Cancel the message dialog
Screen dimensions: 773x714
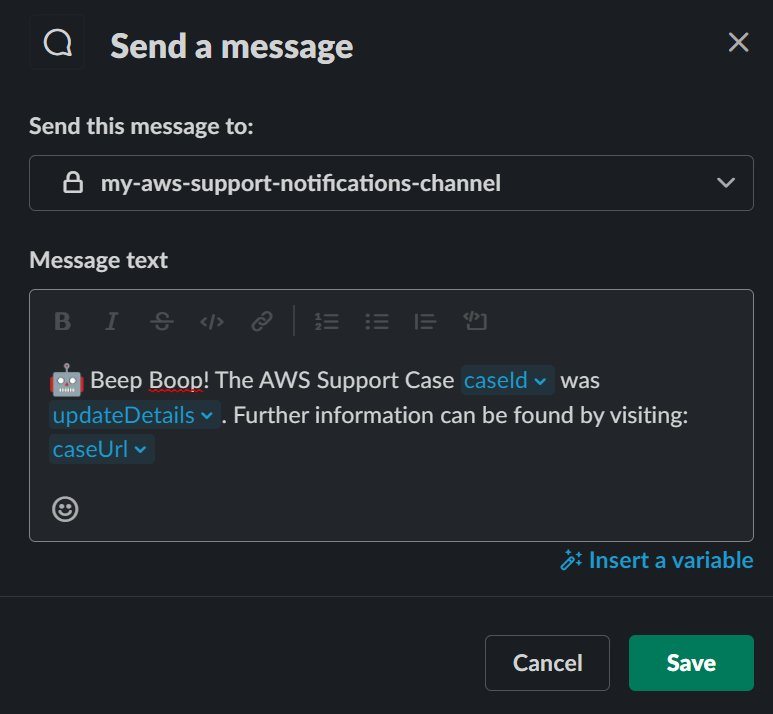(547, 663)
